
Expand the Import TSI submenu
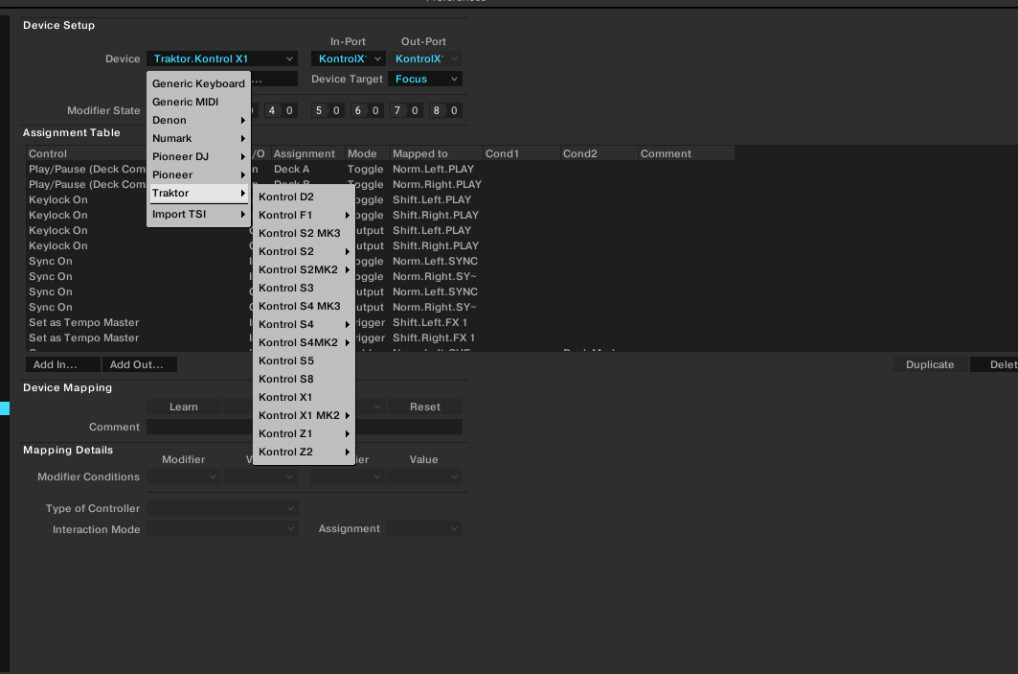coord(198,214)
